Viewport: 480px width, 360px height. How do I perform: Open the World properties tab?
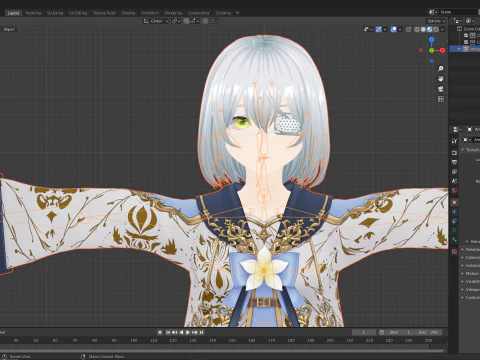click(x=454, y=191)
